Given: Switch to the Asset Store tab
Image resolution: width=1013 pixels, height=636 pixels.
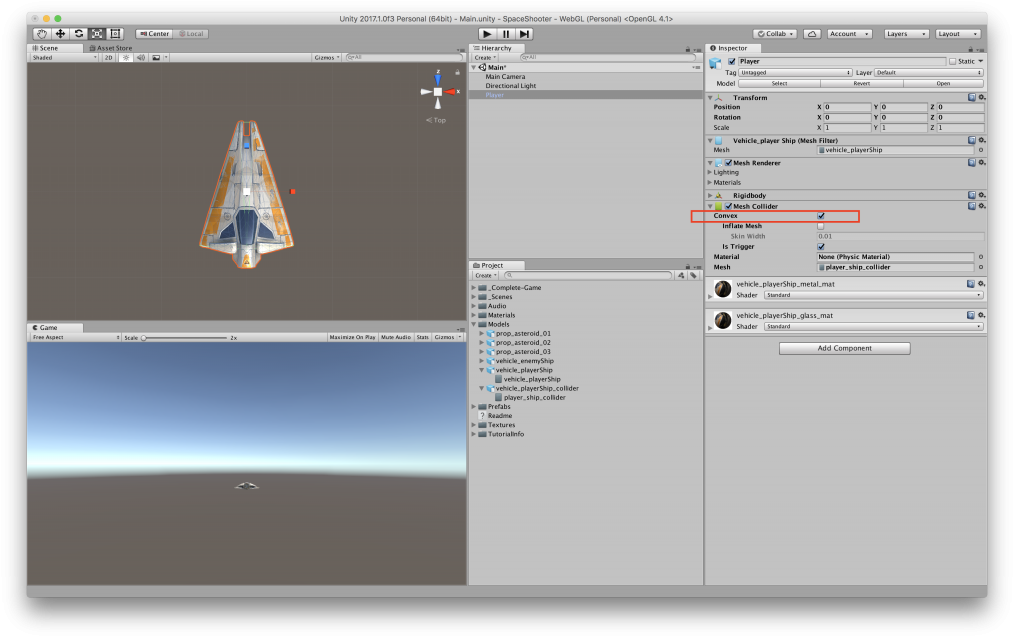Looking at the screenshot, I should tap(110, 47).
